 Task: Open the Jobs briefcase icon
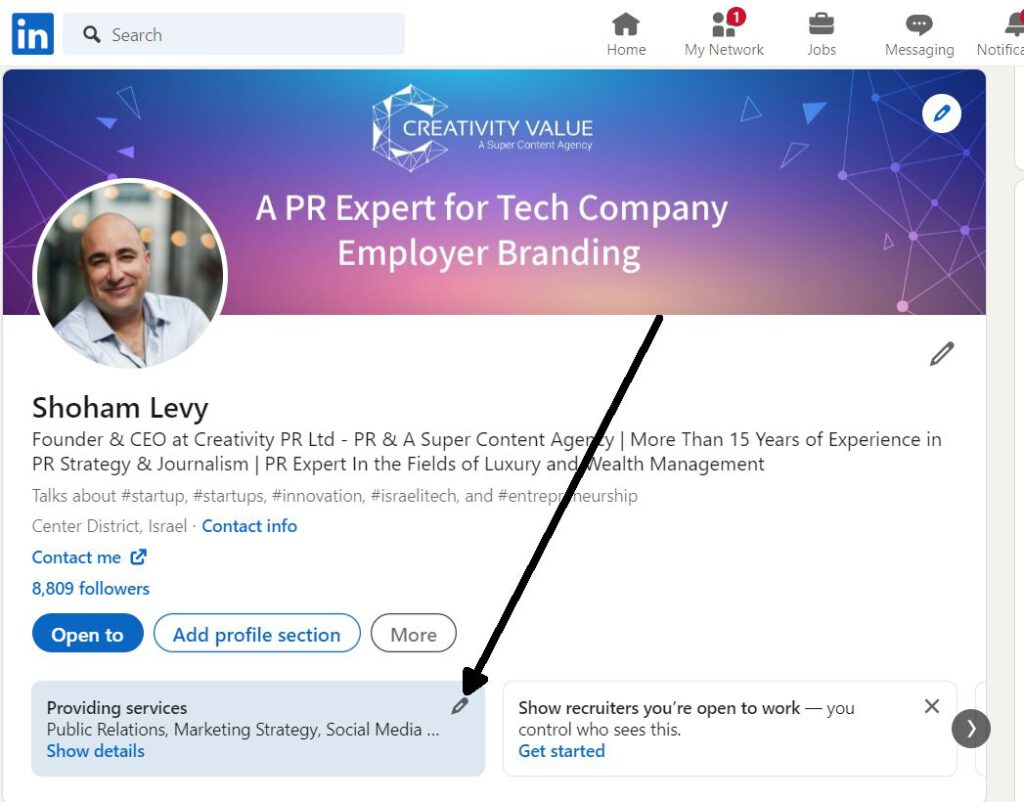coord(821,34)
